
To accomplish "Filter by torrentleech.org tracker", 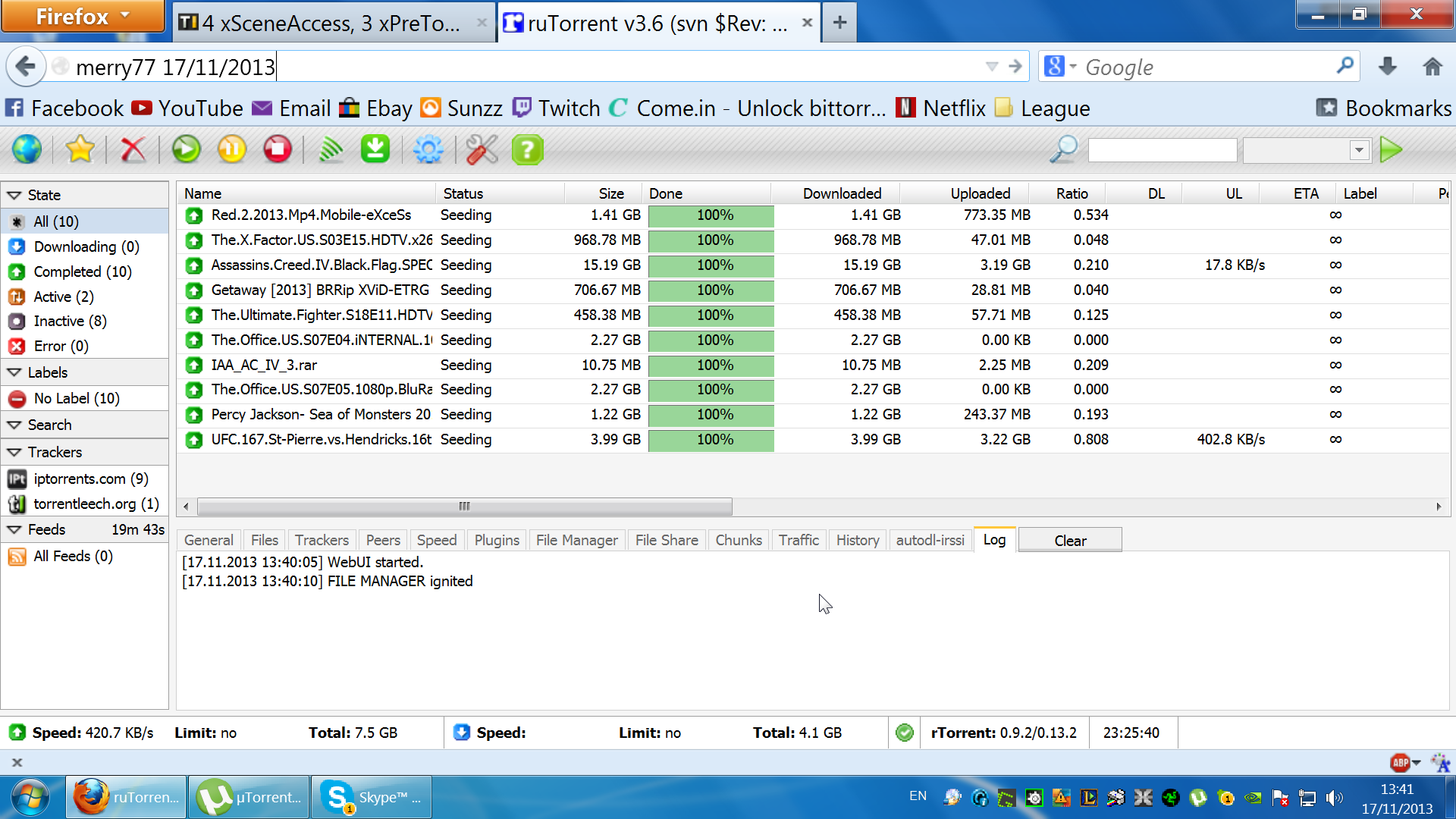I will [x=85, y=504].
